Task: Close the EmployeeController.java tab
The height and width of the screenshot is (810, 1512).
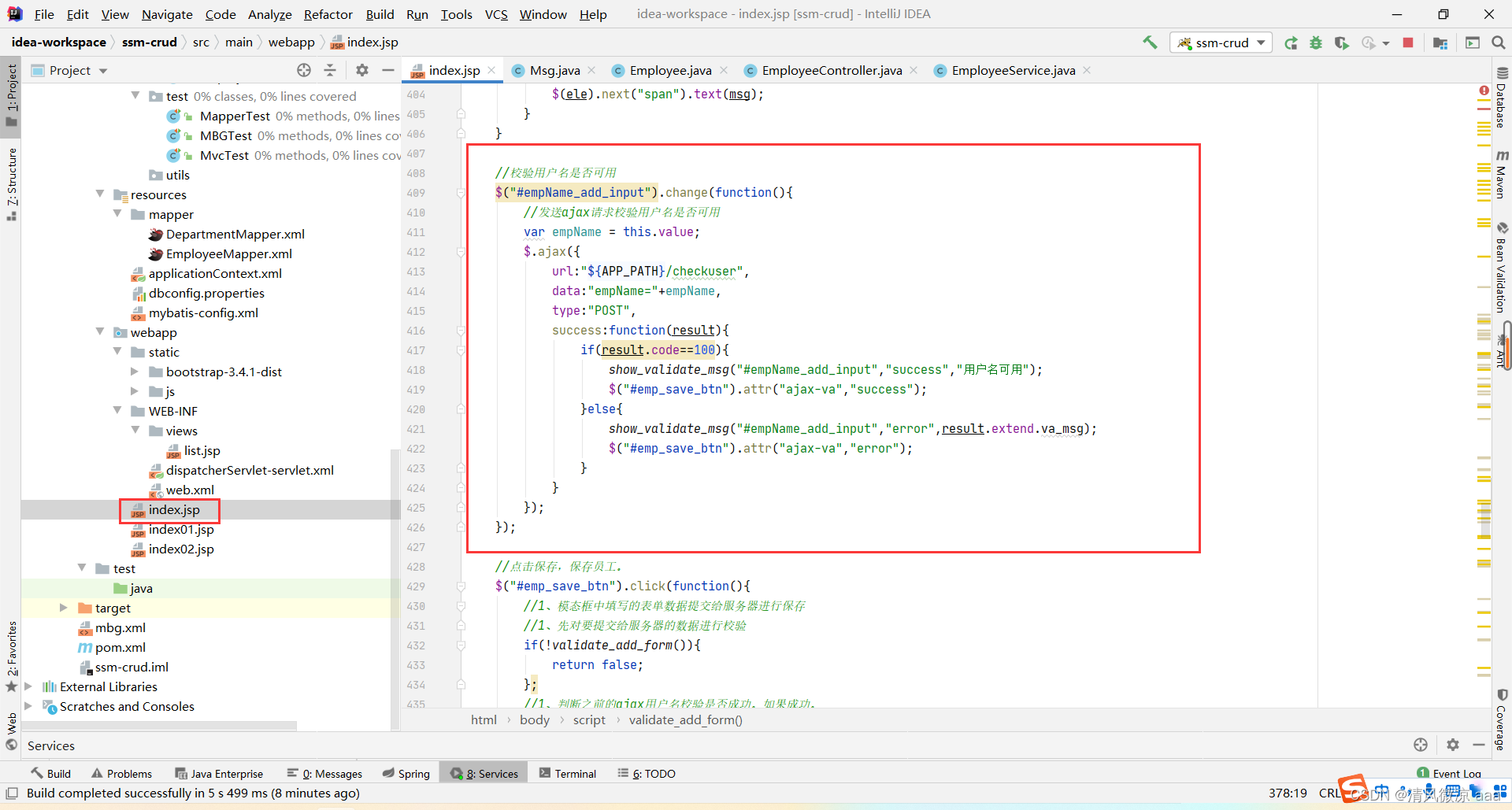Action: coord(913,70)
